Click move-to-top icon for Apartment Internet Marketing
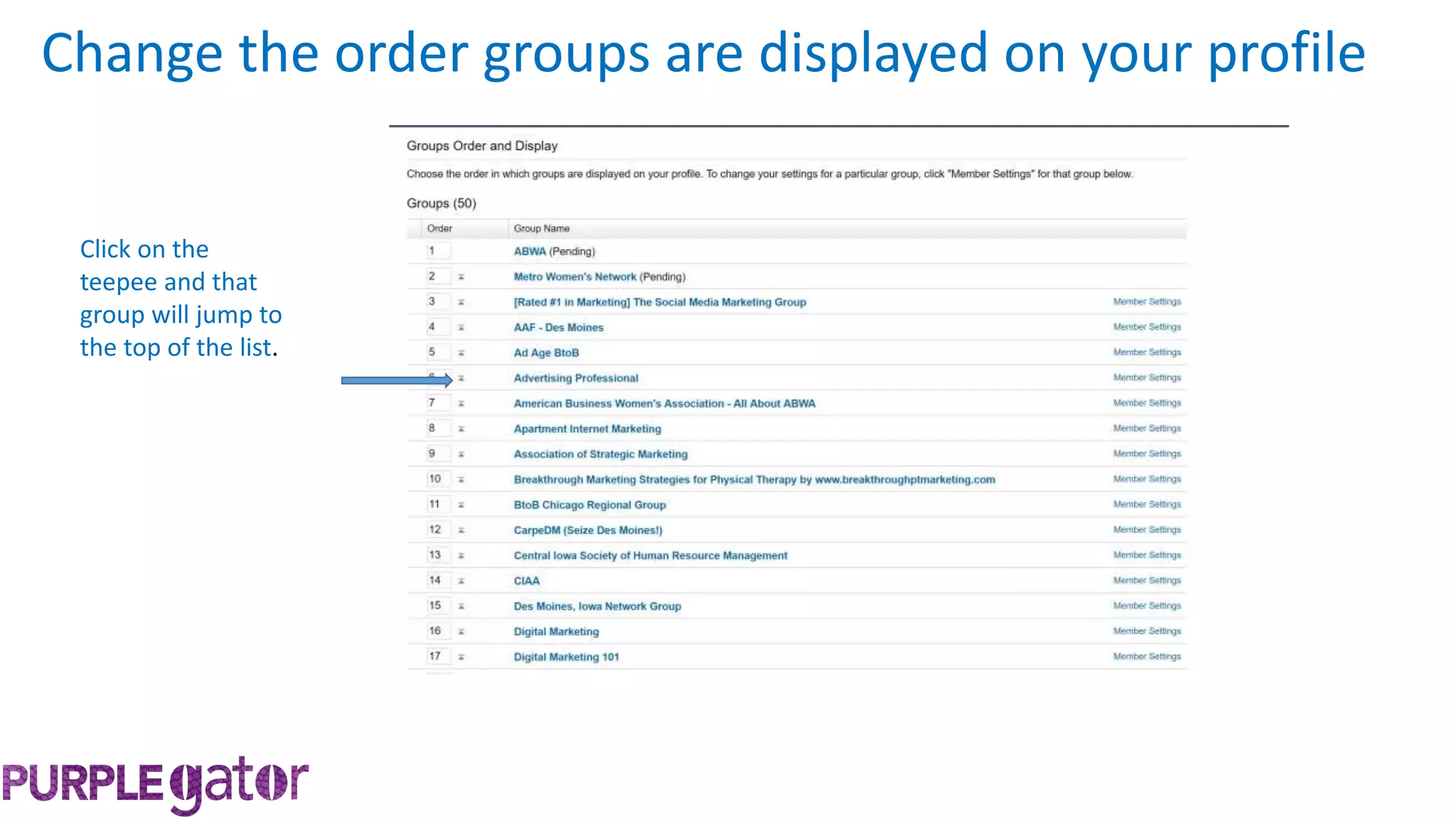The image size is (1456, 819). coord(461,429)
